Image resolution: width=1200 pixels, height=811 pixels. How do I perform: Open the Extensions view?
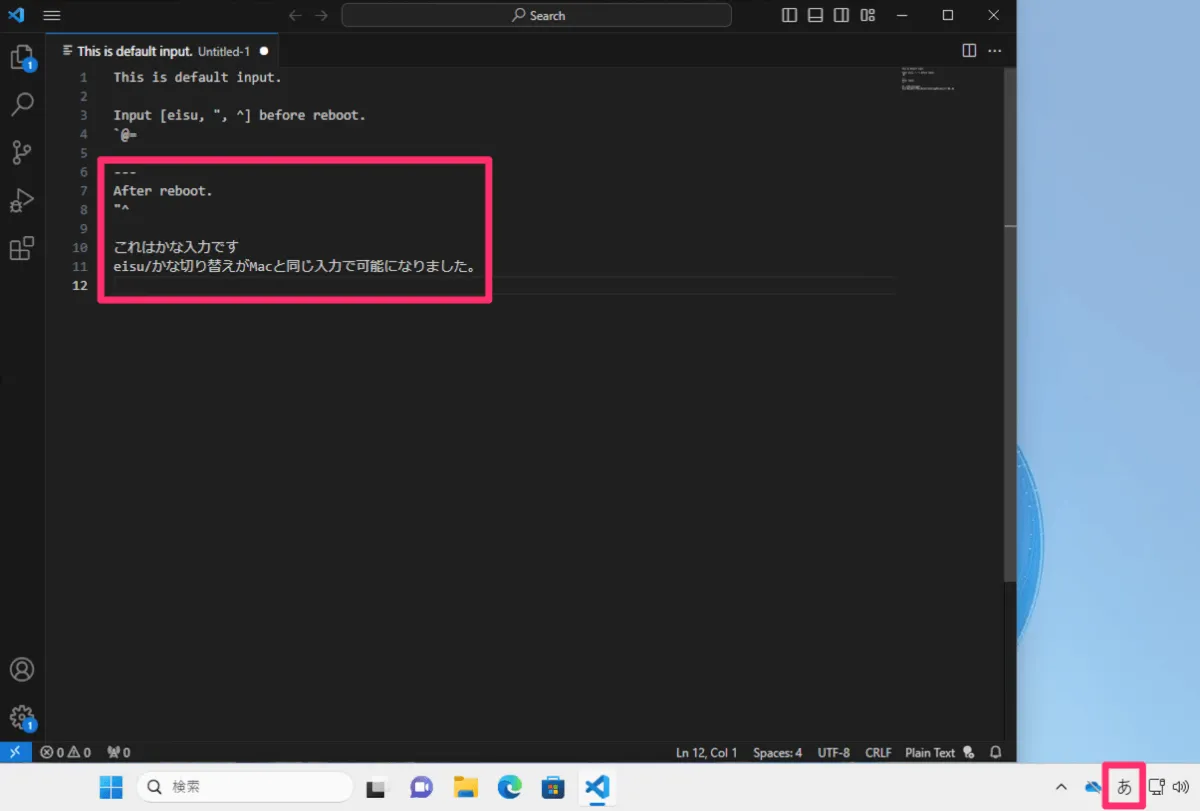(21, 248)
